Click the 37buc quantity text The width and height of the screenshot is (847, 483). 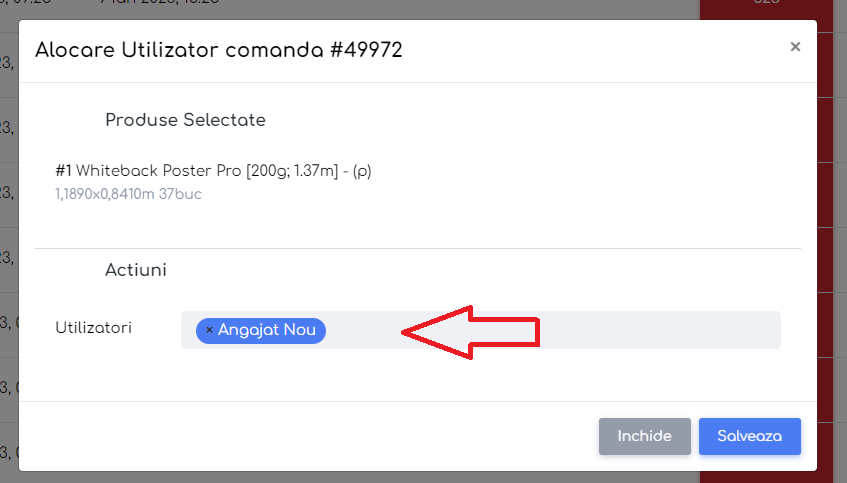(x=180, y=194)
